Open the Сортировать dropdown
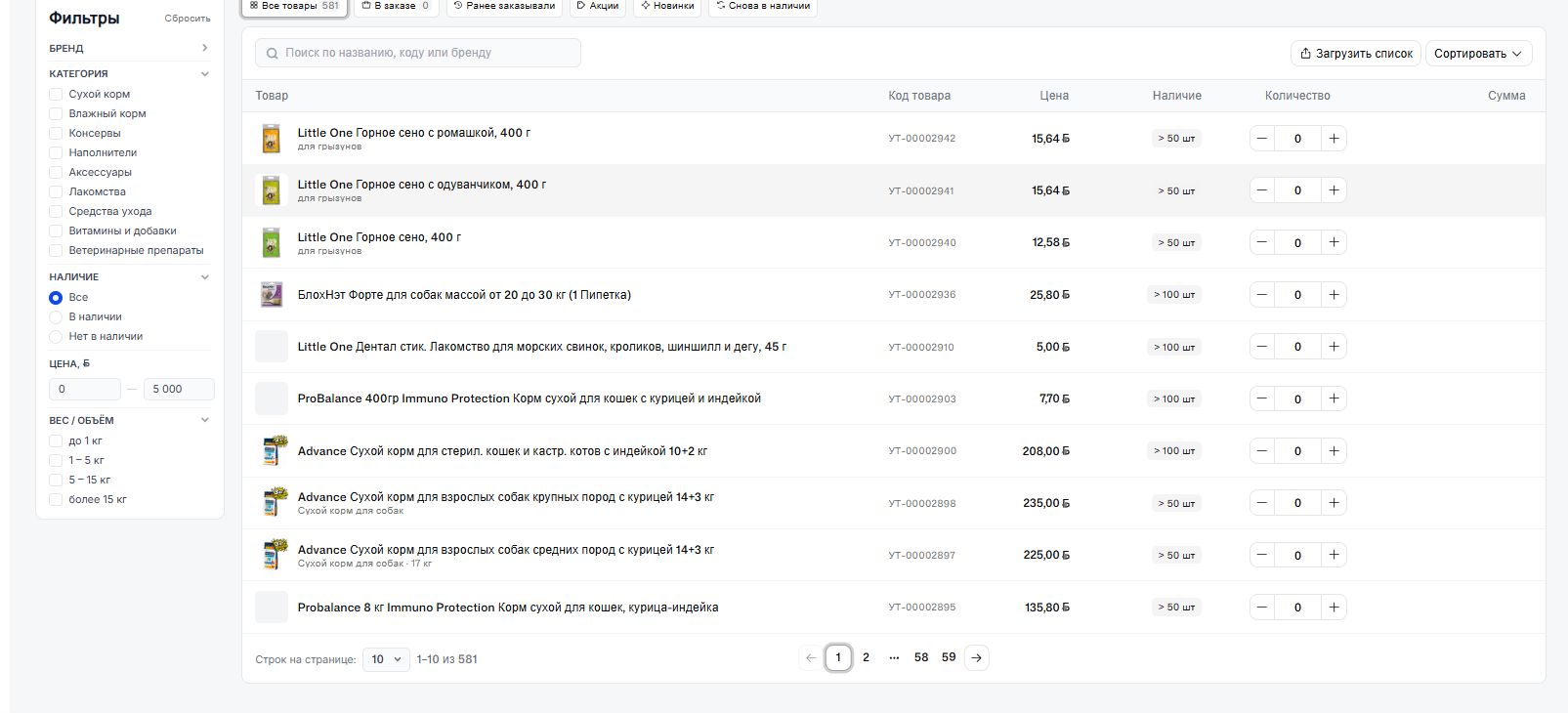Viewport: 1568px width, 713px height. point(1478,54)
